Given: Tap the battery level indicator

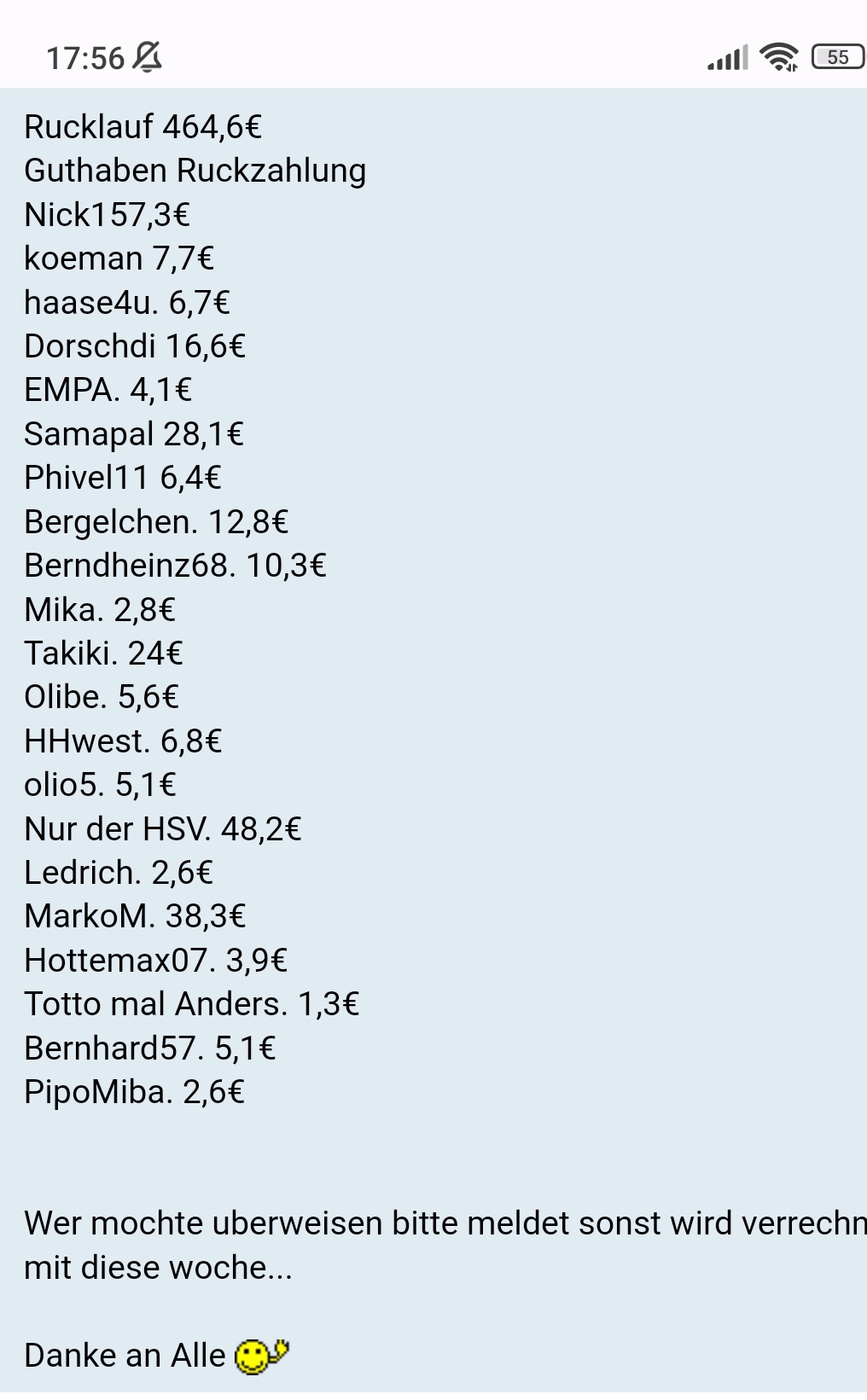Looking at the screenshot, I should click(x=838, y=57).
